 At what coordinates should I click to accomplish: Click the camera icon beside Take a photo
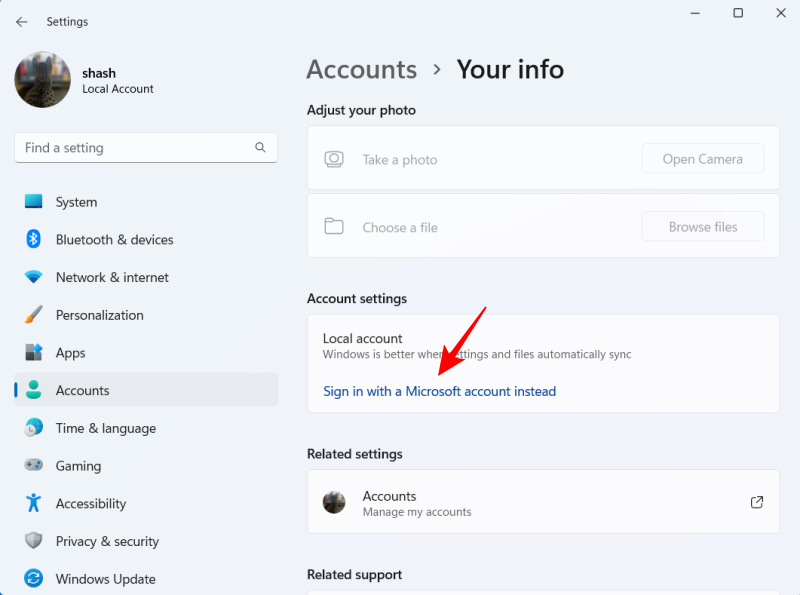pyautogui.click(x=334, y=158)
